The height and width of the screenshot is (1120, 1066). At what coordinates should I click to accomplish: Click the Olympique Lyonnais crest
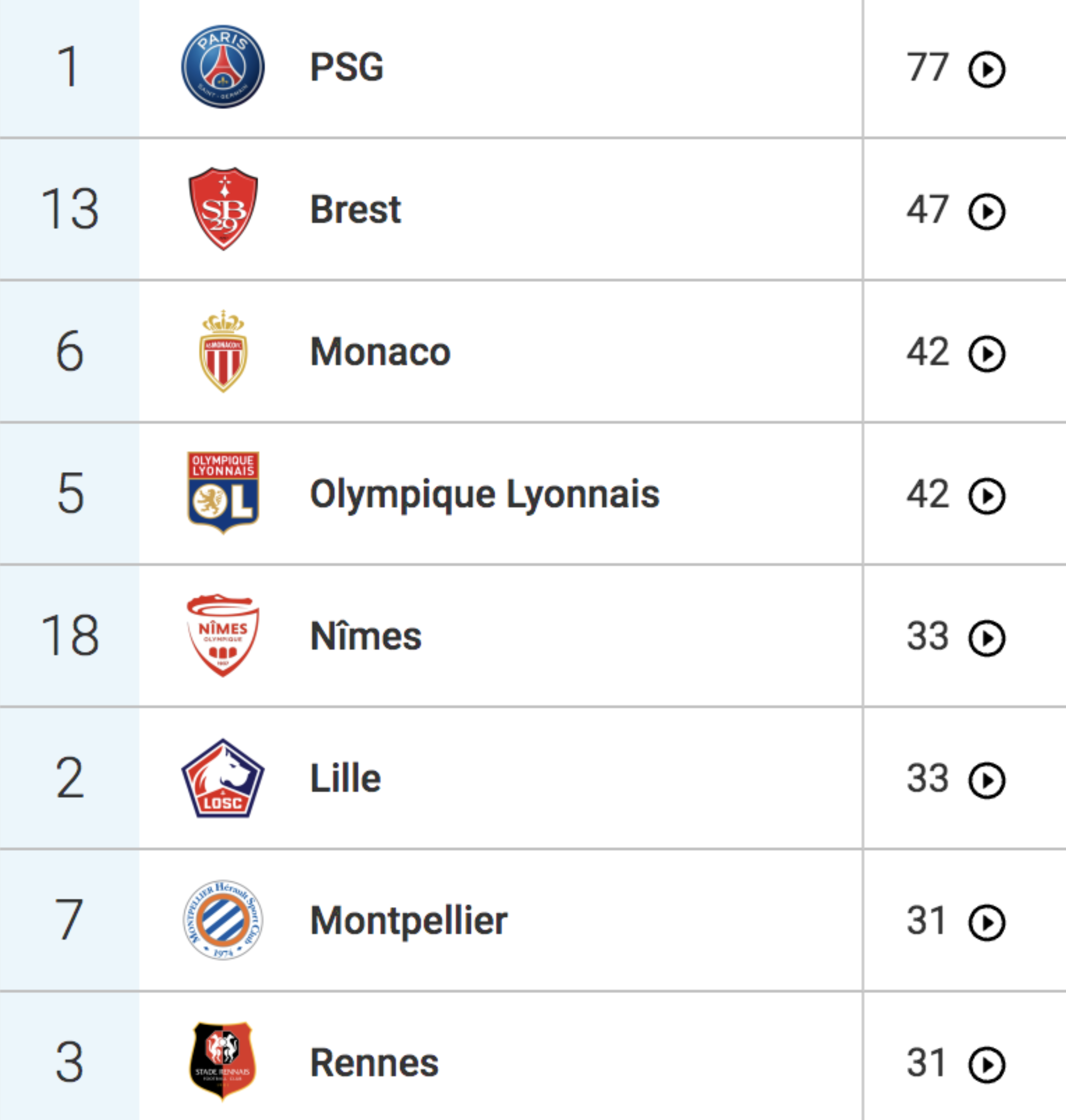pos(223,493)
